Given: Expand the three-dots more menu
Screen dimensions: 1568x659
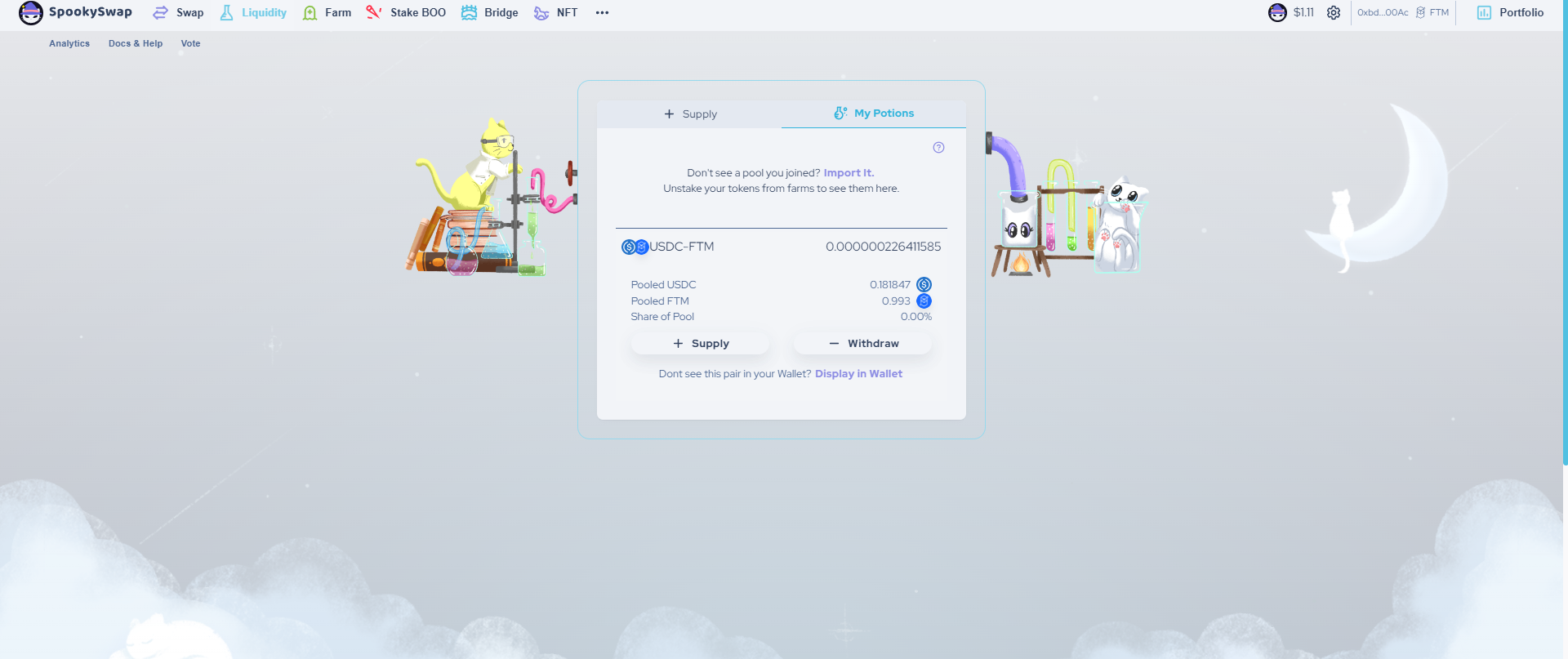Looking at the screenshot, I should (603, 13).
